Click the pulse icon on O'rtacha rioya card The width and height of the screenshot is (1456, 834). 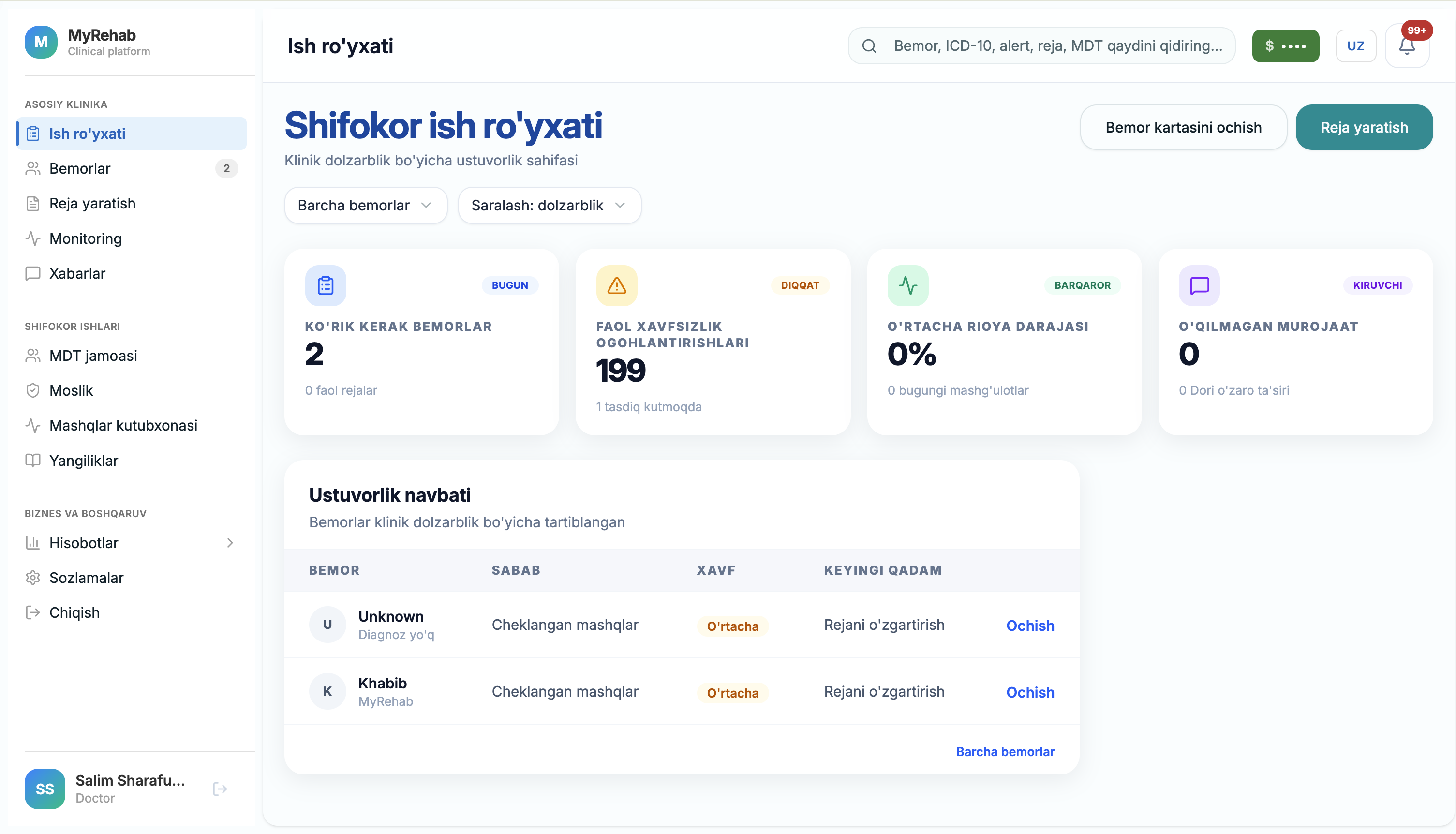pyautogui.click(x=908, y=285)
